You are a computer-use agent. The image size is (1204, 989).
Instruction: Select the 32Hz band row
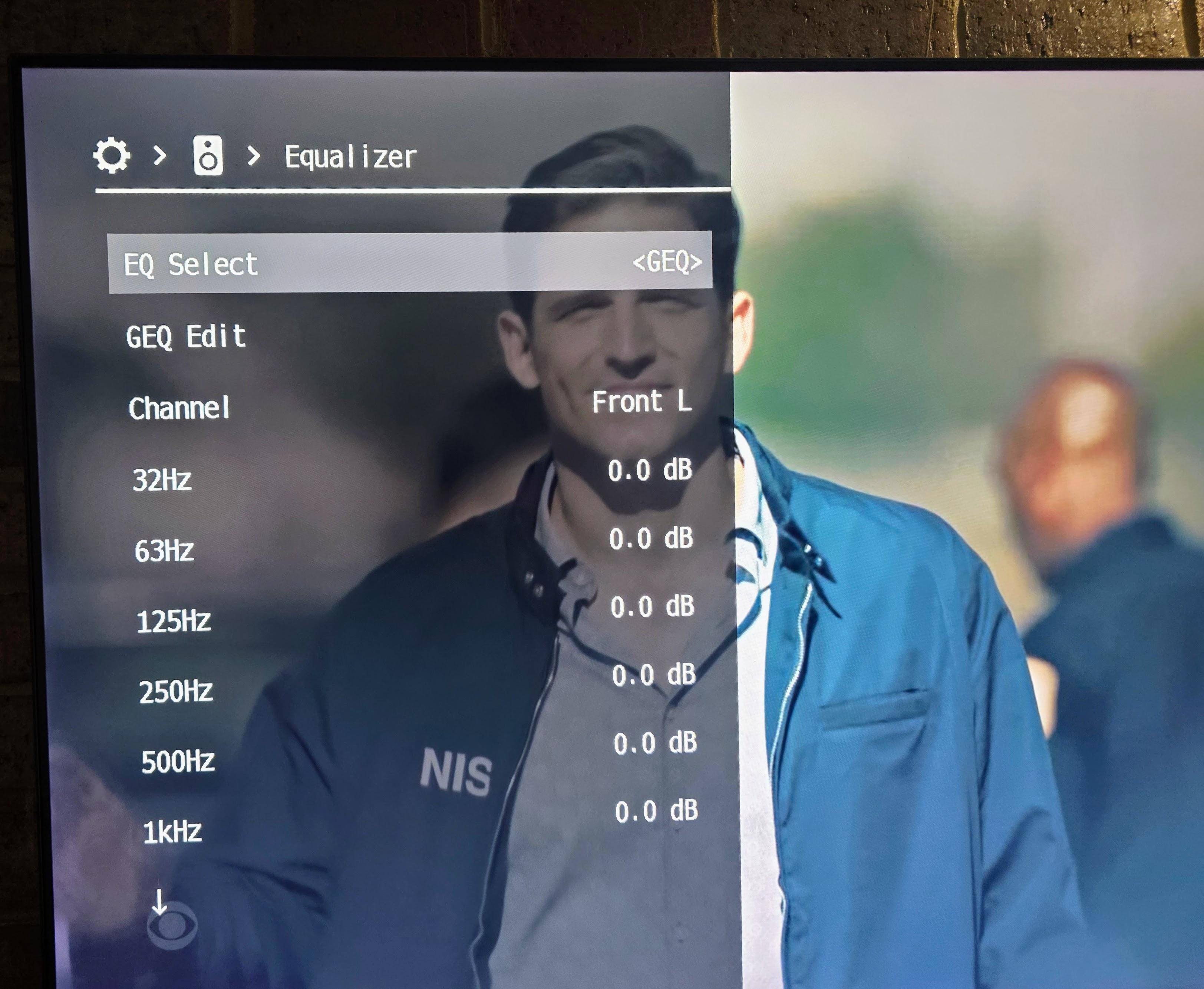[412, 475]
